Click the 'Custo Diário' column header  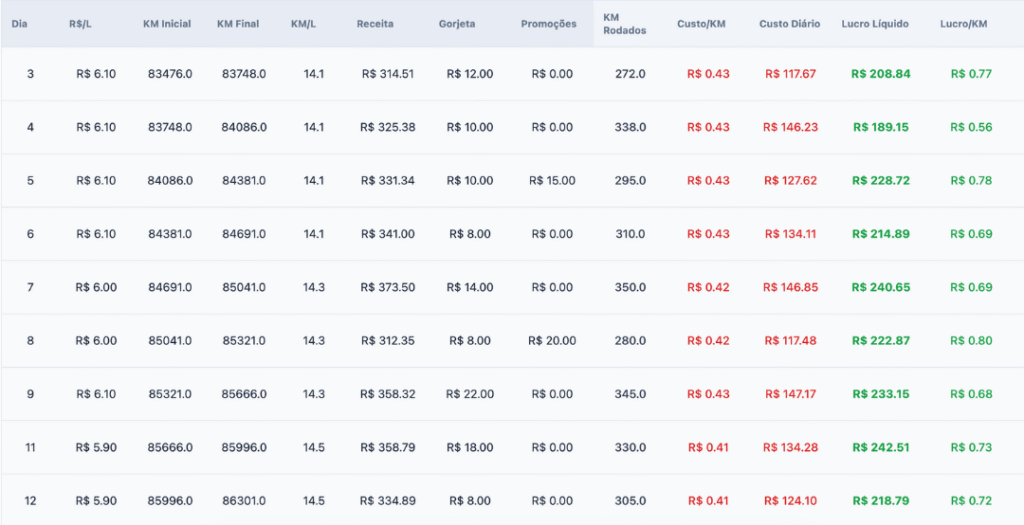pos(789,23)
